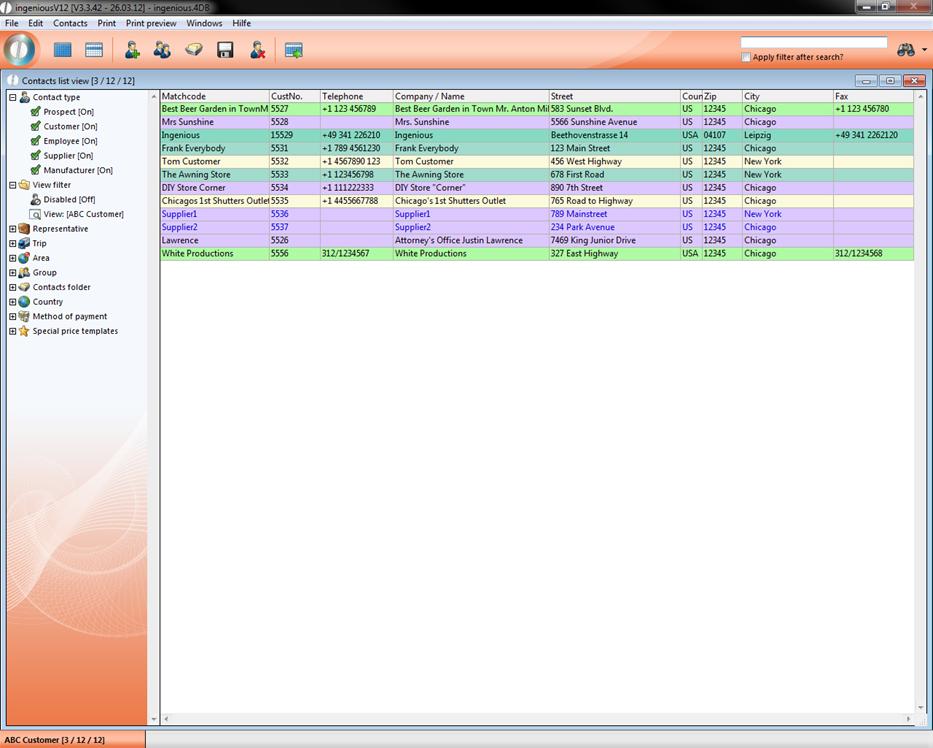Click the add new contact icon
The width and height of the screenshot is (933, 748).
[132, 50]
